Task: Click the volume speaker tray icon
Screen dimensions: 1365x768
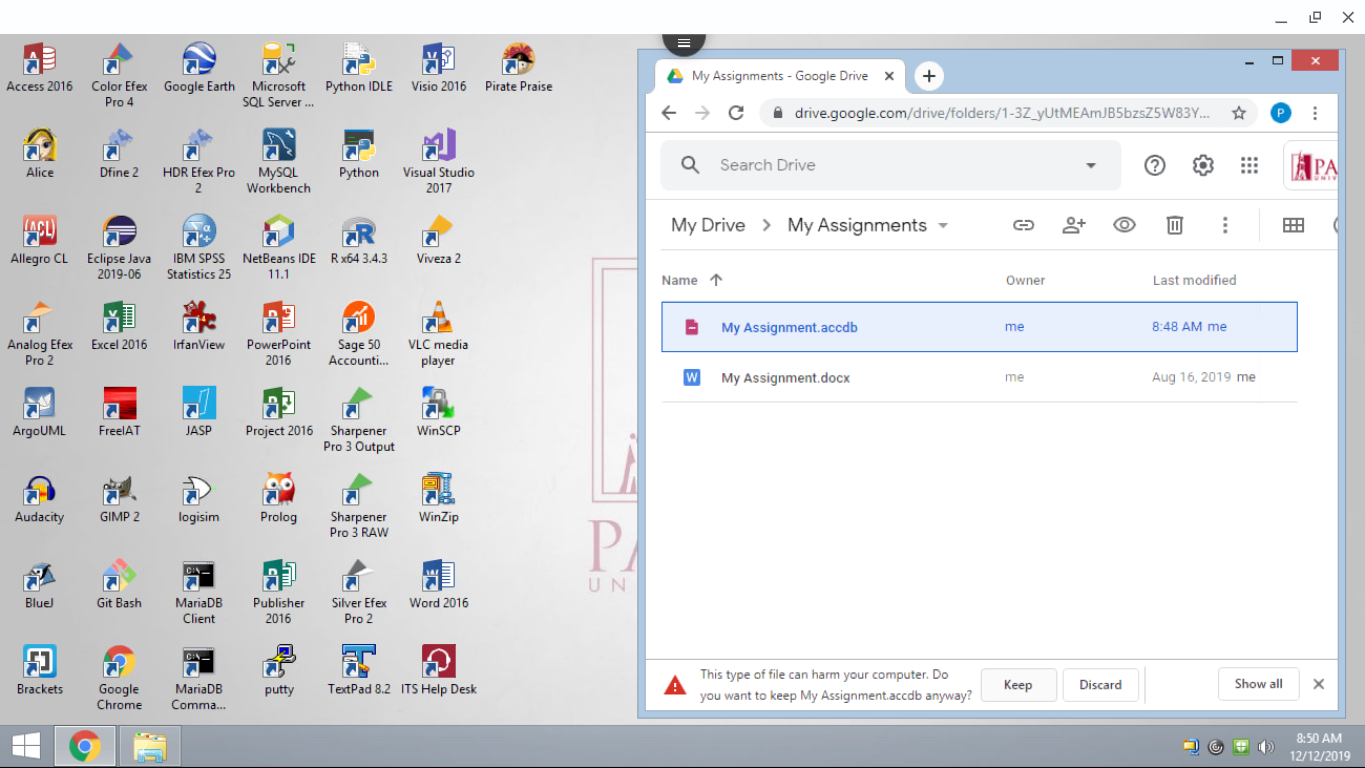Action: [x=1266, y=746]
